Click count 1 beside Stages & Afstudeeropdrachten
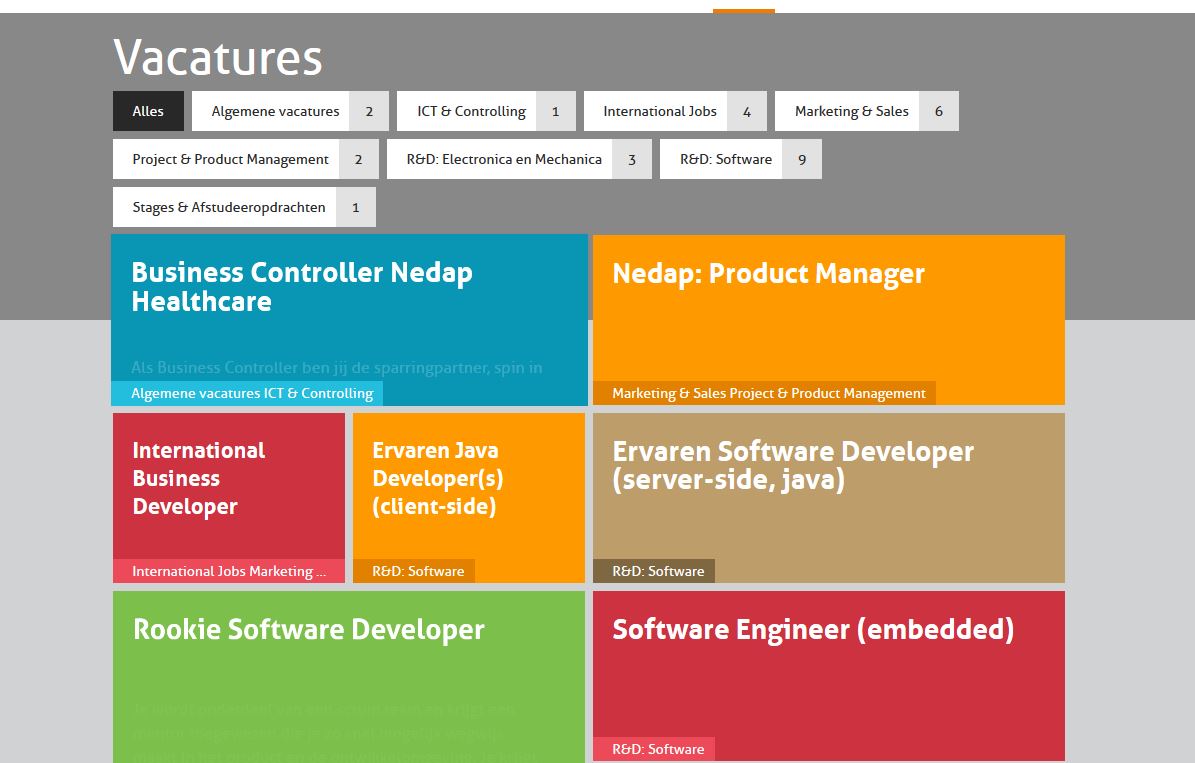The image size is (1195, 763). coord(356,207)
